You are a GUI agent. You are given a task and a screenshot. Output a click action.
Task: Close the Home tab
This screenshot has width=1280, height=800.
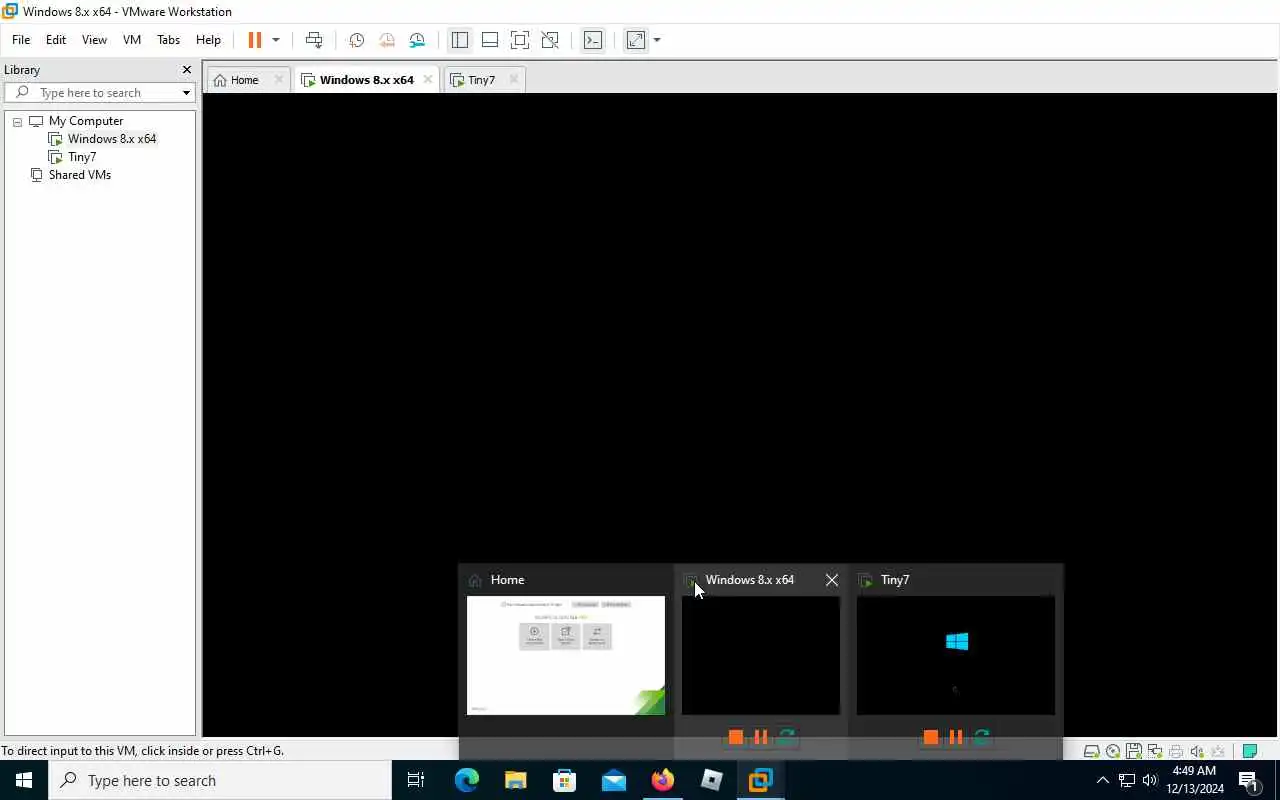click(x=279, y=80)
